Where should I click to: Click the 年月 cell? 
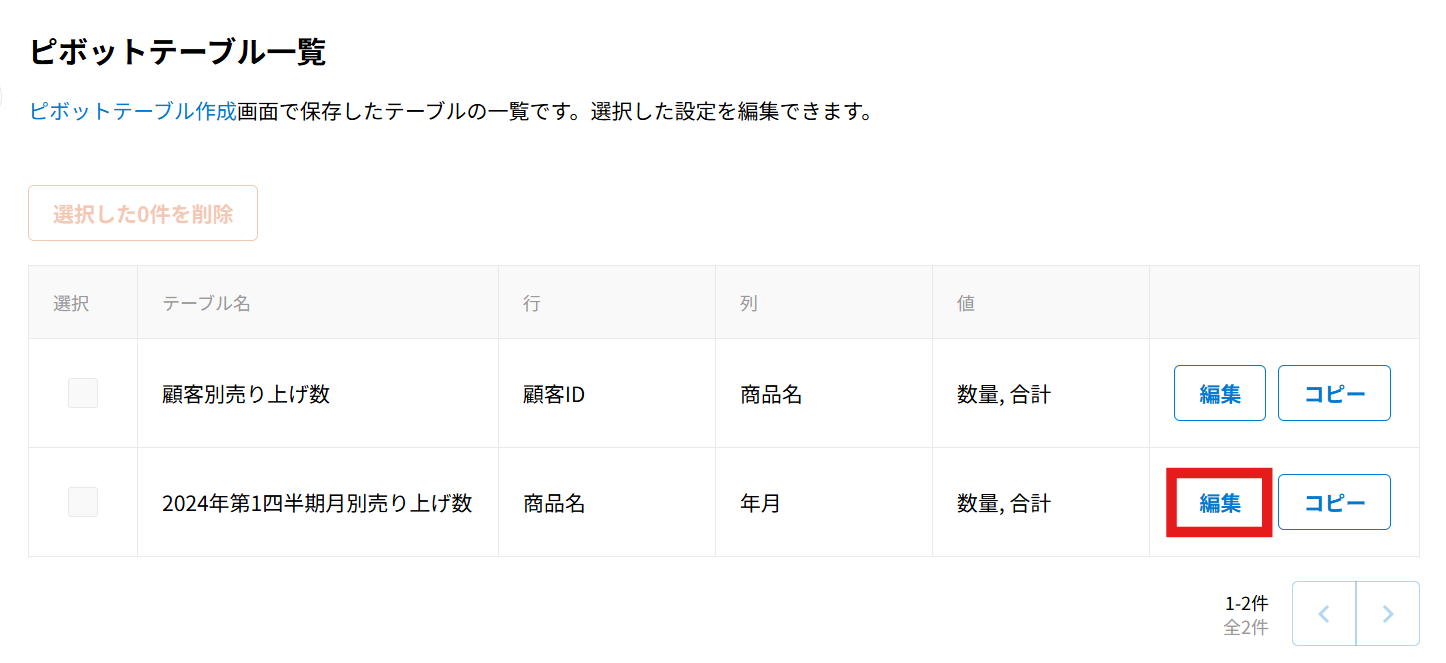tap(760, 503)
